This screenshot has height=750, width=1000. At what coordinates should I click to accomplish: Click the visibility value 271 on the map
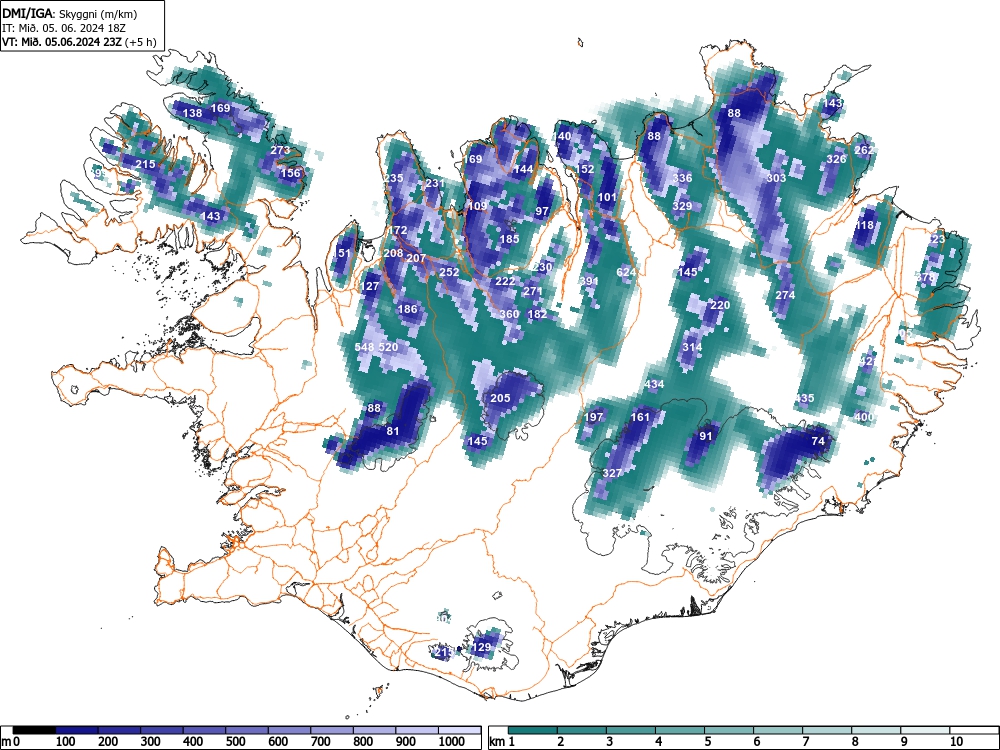[x=533, y=291]
